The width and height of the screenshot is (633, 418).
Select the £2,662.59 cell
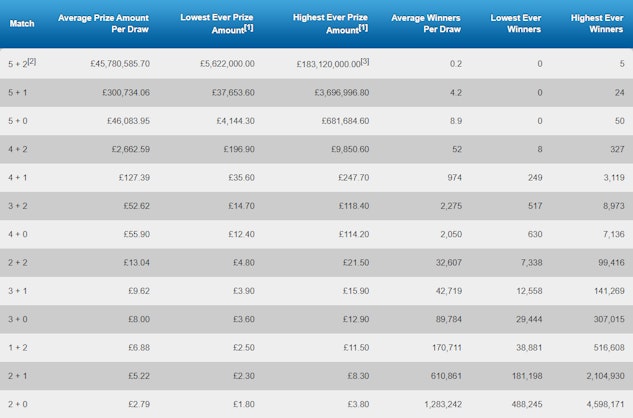(131, 149)
